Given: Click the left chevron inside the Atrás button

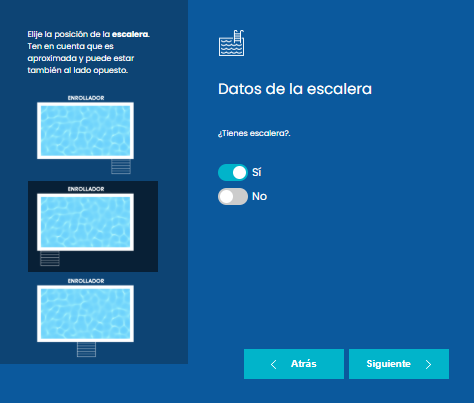Looking at the screenshot, I should (x=274, y=364).
